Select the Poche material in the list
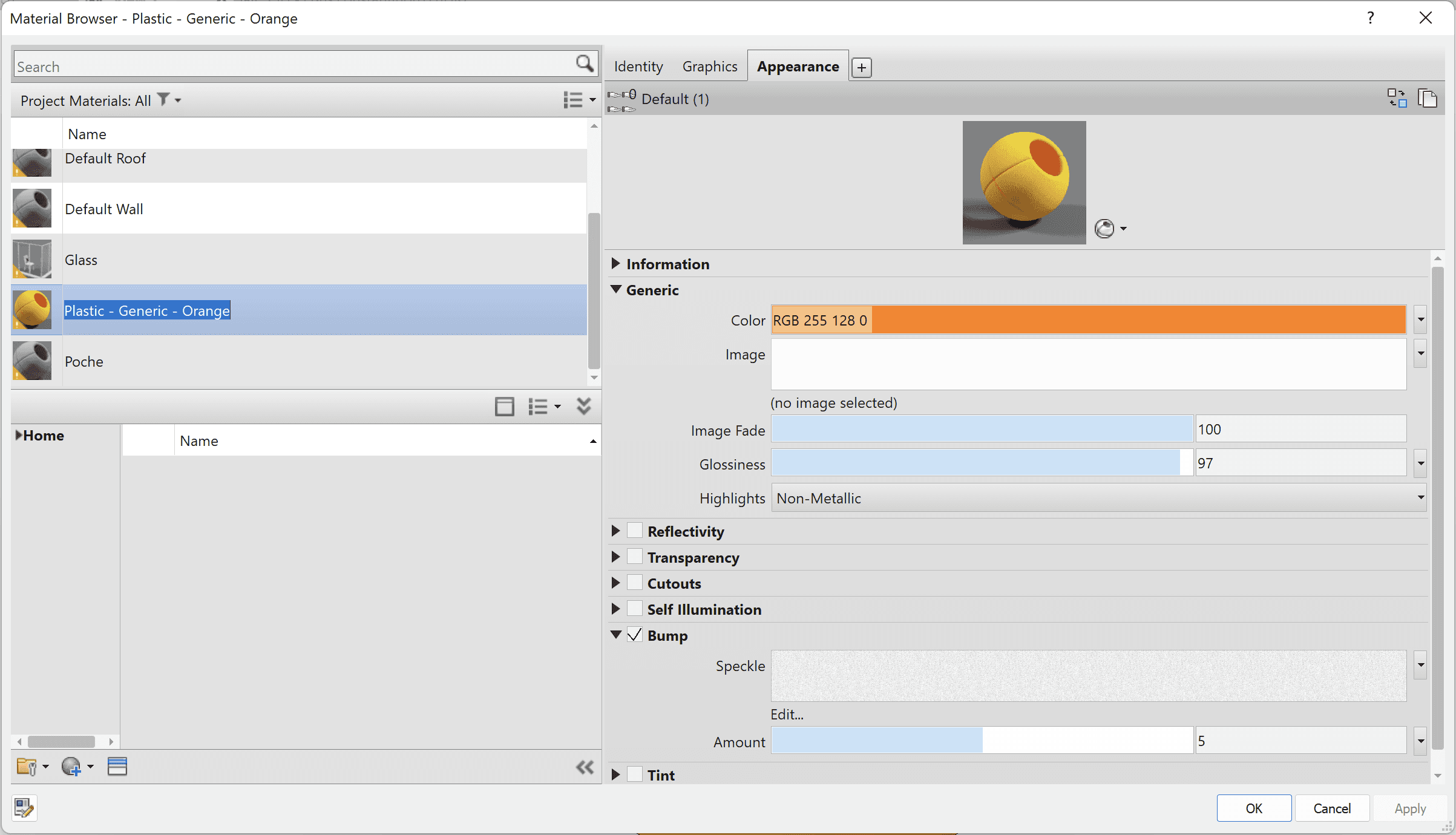The height and width of the screenshot is (835, 1456). coord(84,361)
